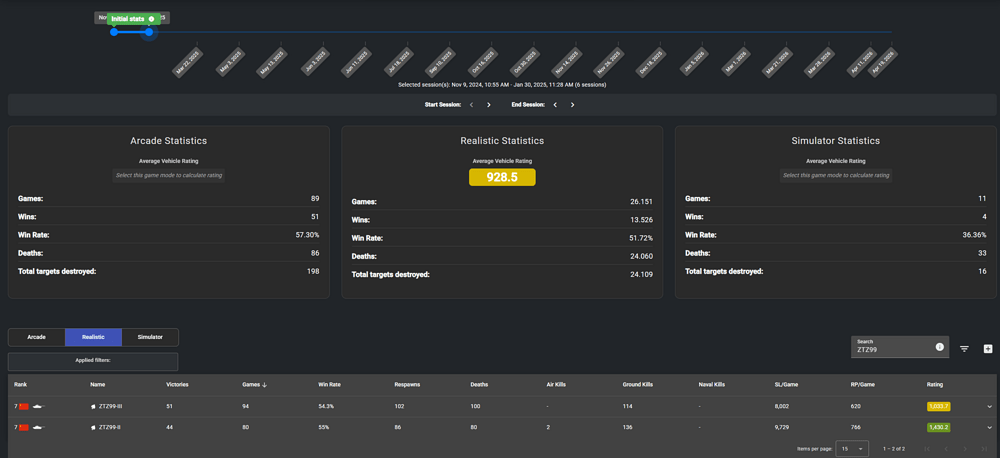Sort table by Naval Kills column
Viewport: 1000px width, 458px height.
click(712, 385)
